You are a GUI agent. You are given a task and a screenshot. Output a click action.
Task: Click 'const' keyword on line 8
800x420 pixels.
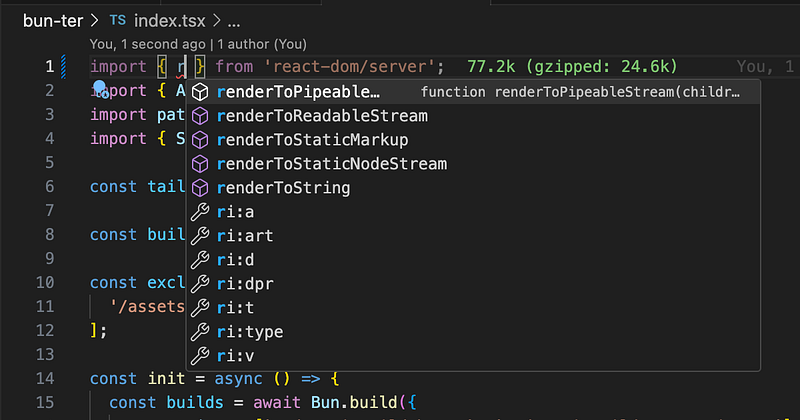[113, 235]
